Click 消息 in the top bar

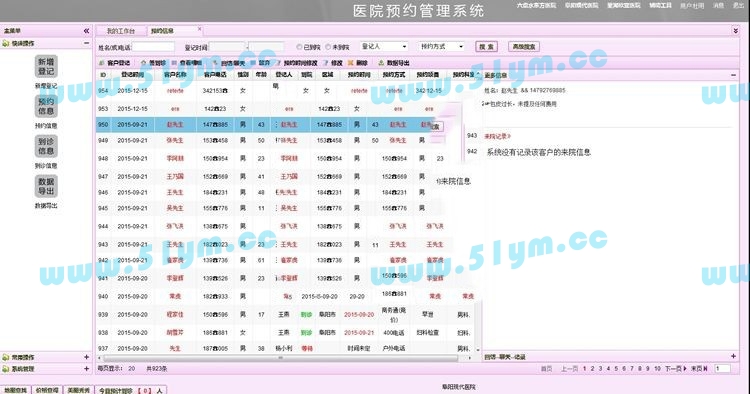tap(718, 6)
